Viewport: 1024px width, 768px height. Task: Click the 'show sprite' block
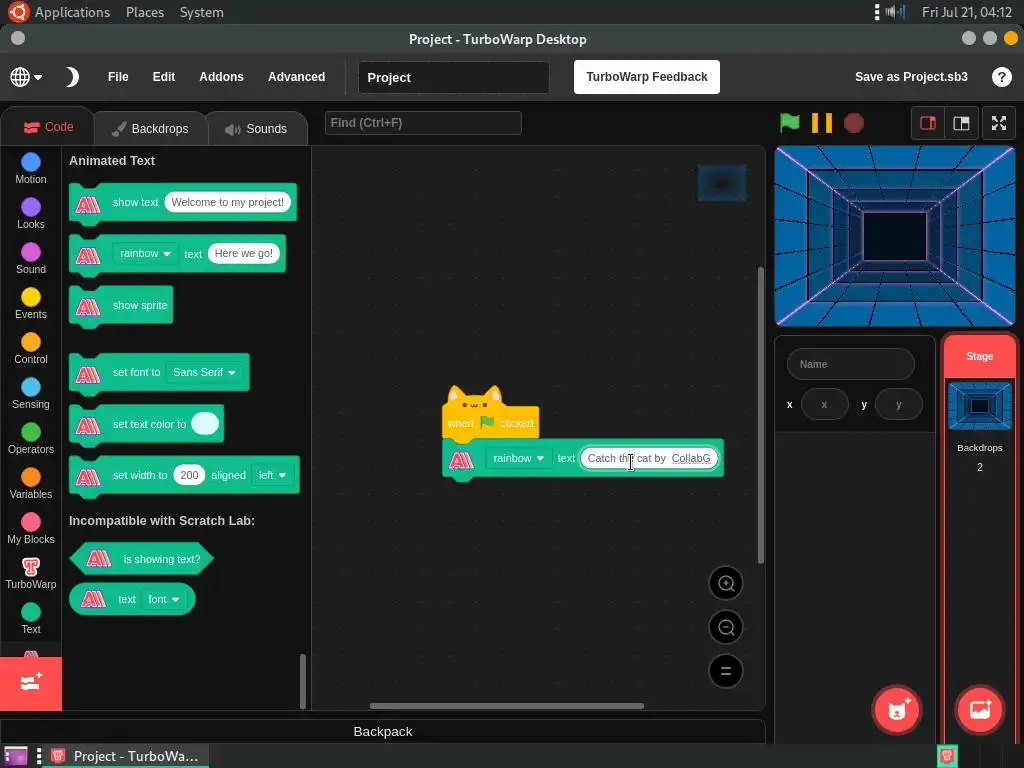(x=121, y=305)
